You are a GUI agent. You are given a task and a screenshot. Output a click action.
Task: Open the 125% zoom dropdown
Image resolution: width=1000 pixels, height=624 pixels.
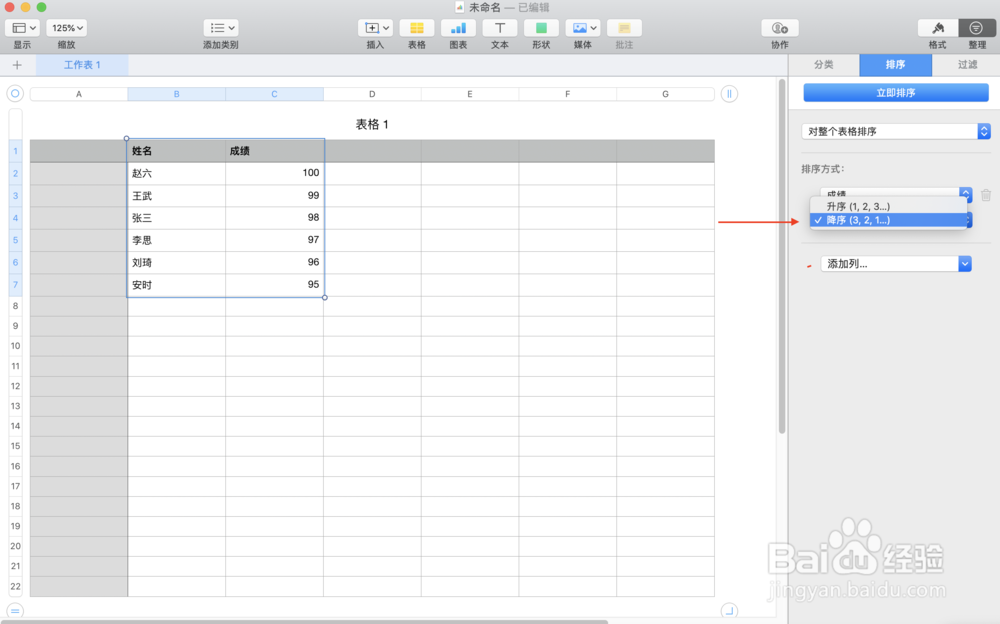[x=66, y=28]
